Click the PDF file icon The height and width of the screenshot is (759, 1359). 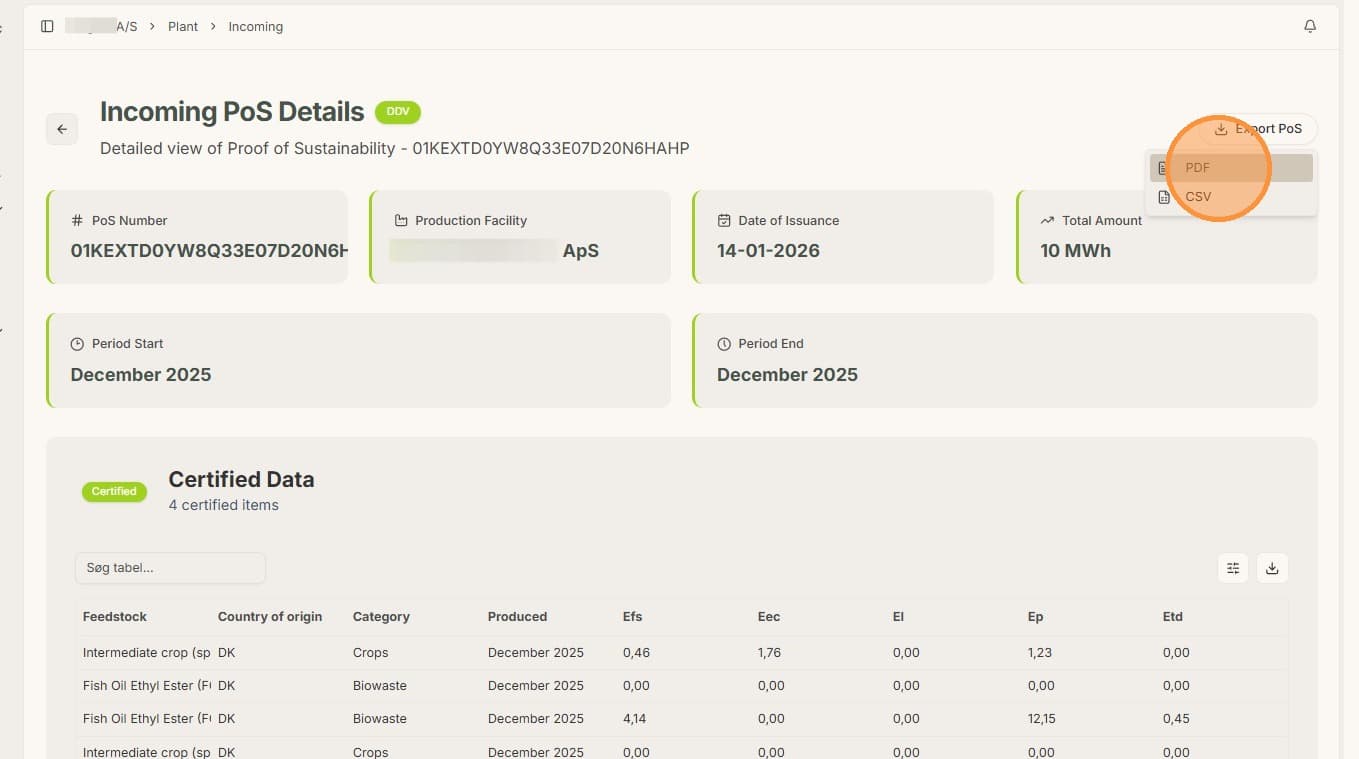1164,168
